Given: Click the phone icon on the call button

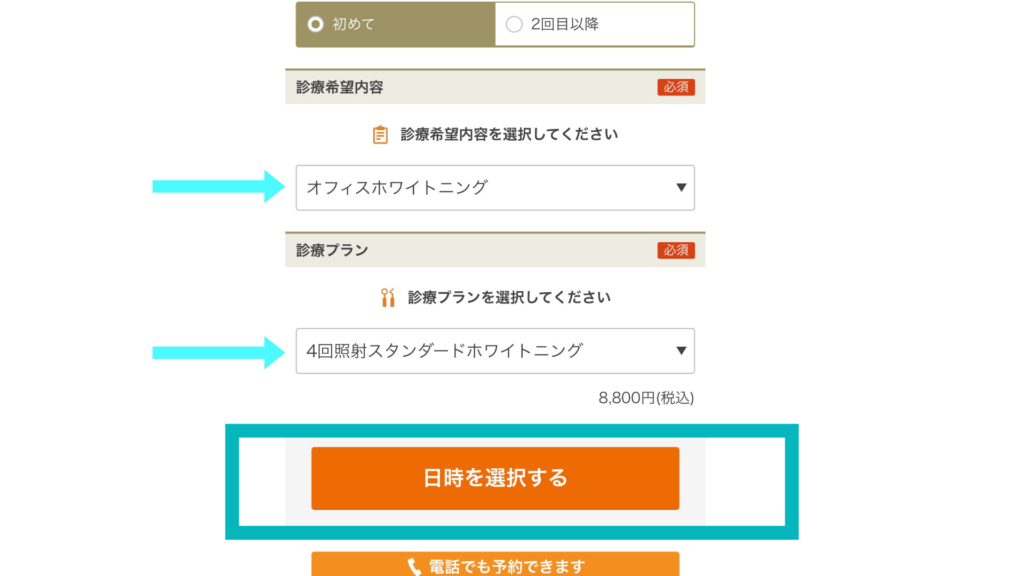Looking at the screenshot, I should 414,567.
